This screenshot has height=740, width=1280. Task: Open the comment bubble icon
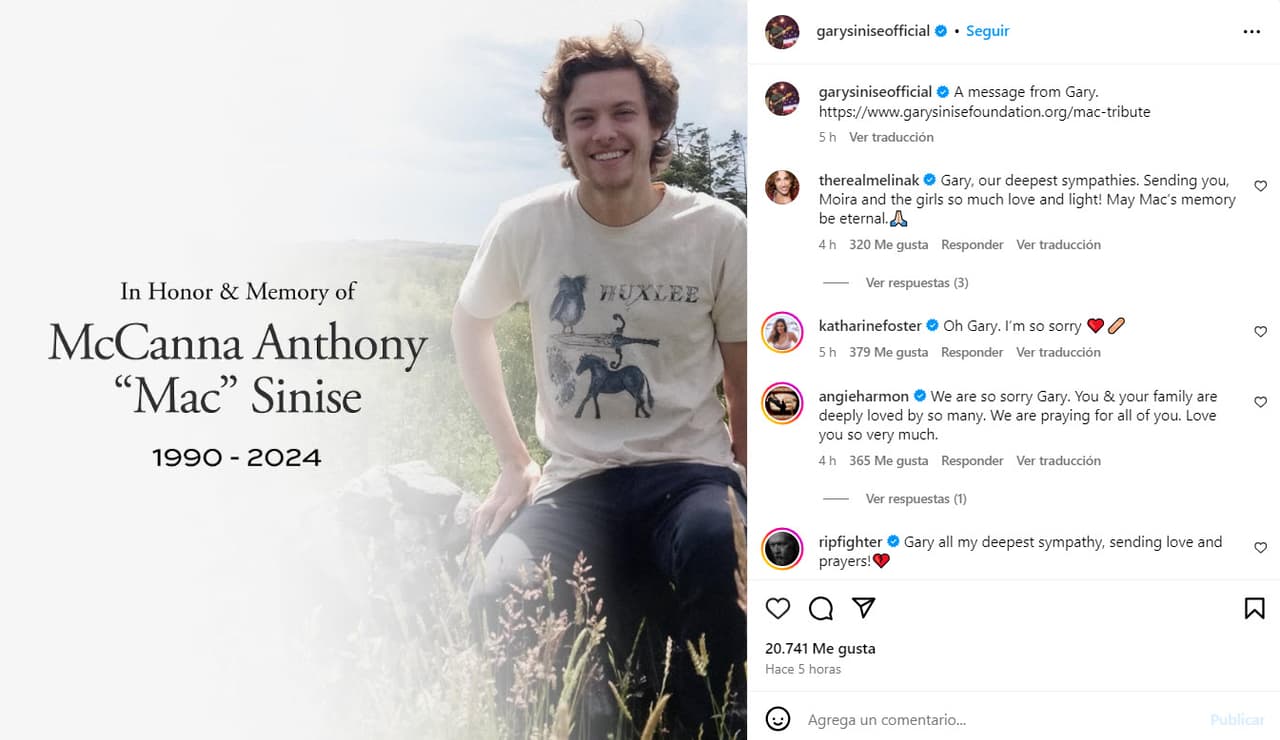point(821,608)
